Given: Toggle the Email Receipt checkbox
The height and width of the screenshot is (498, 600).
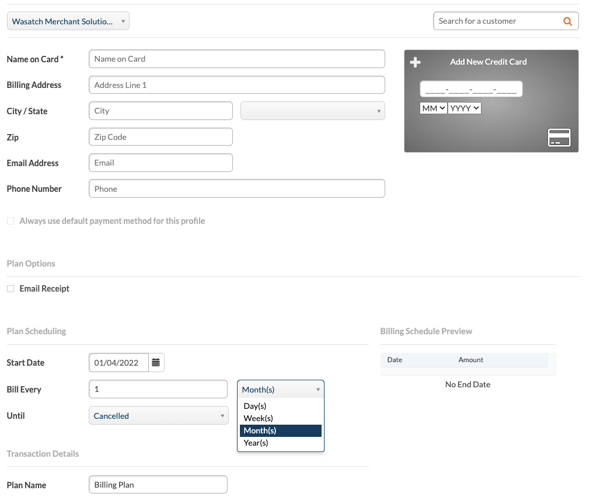Looking at the screenshot, I should 11,289.
